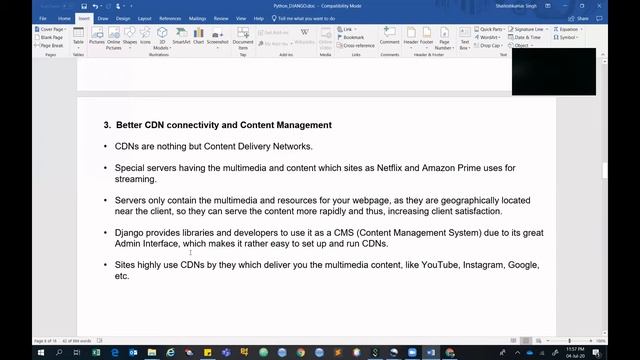Switch to the Design tab

(x=123, y=18)
